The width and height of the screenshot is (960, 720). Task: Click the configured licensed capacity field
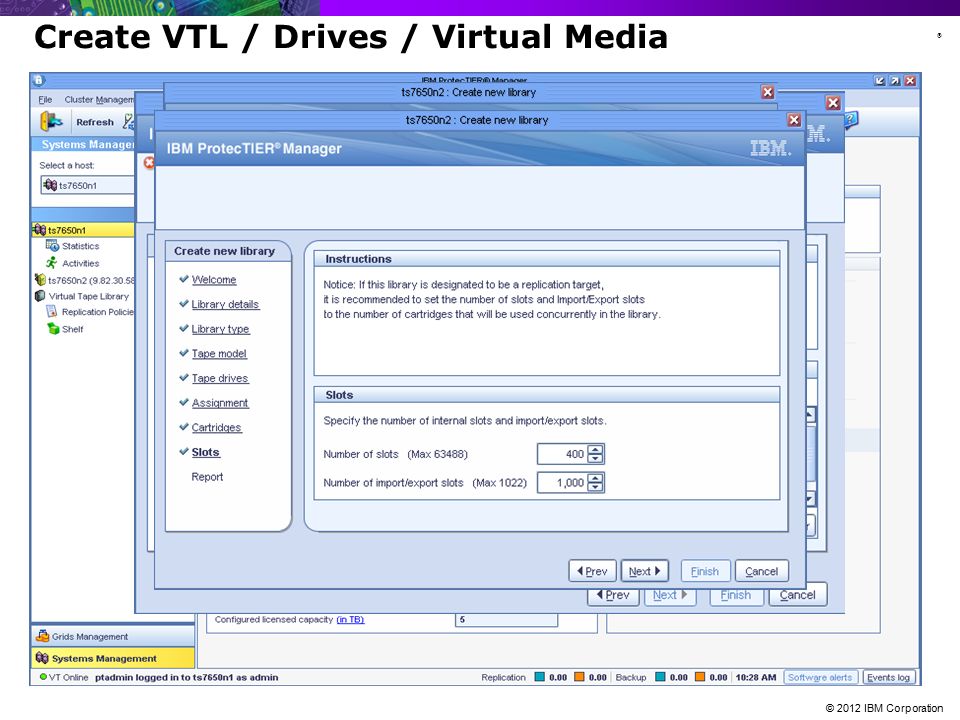click(506, 620)
